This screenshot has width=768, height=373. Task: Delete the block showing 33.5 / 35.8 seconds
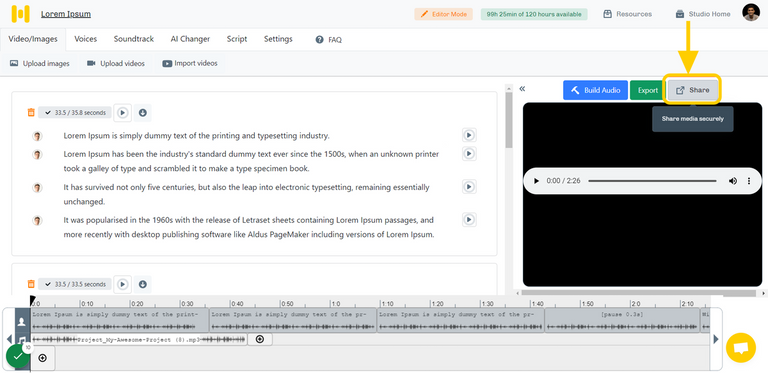click(31, 113)
